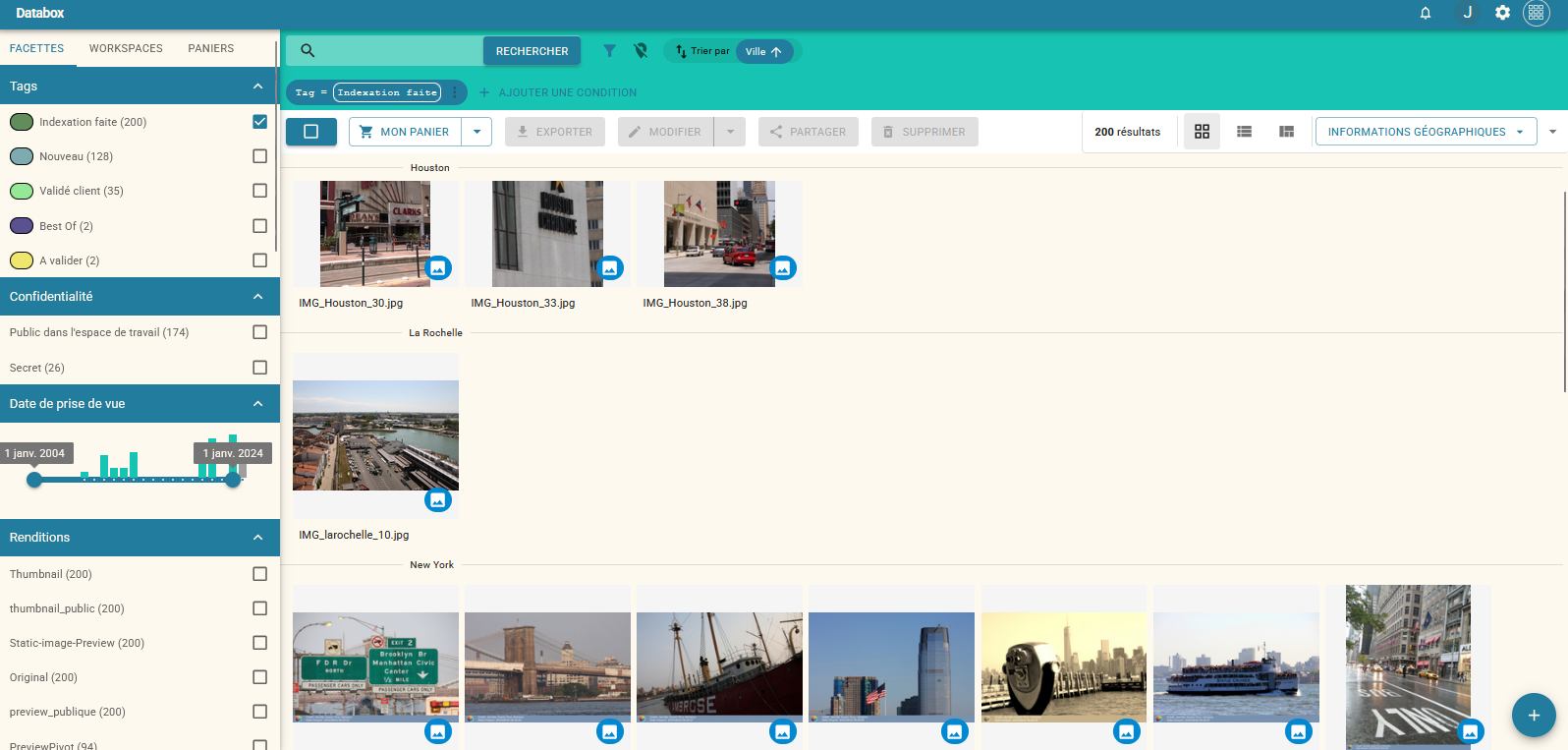This screenshot has width=1568, height=750.
Task: Click the Exporter button
Action: (554, 132)
